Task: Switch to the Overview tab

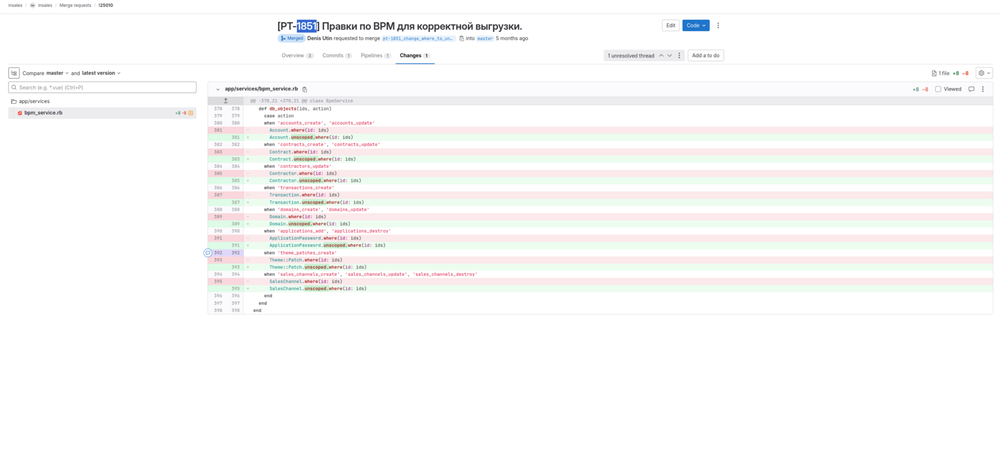Action: pos(297,56)
